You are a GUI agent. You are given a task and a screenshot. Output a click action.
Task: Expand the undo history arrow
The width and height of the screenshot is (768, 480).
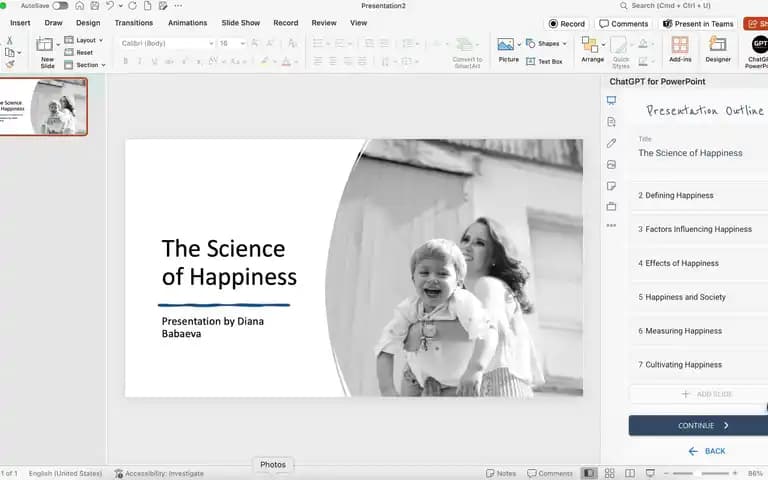120,6
